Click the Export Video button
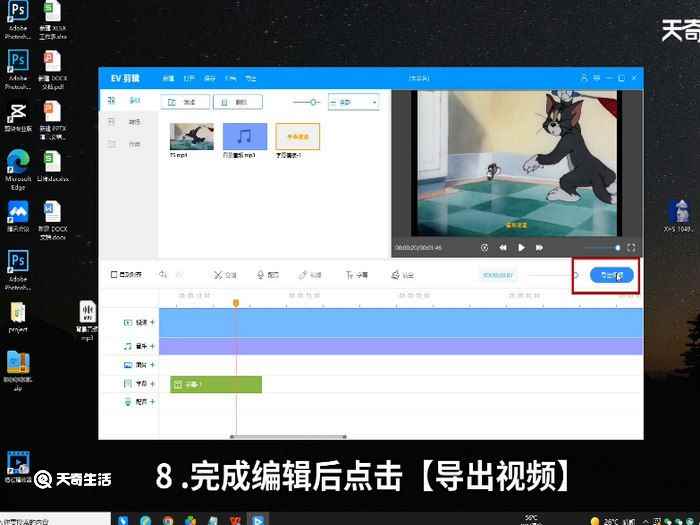Image resolution: width=700 pixels, height=525 pixels. click(x=611, y=275)
